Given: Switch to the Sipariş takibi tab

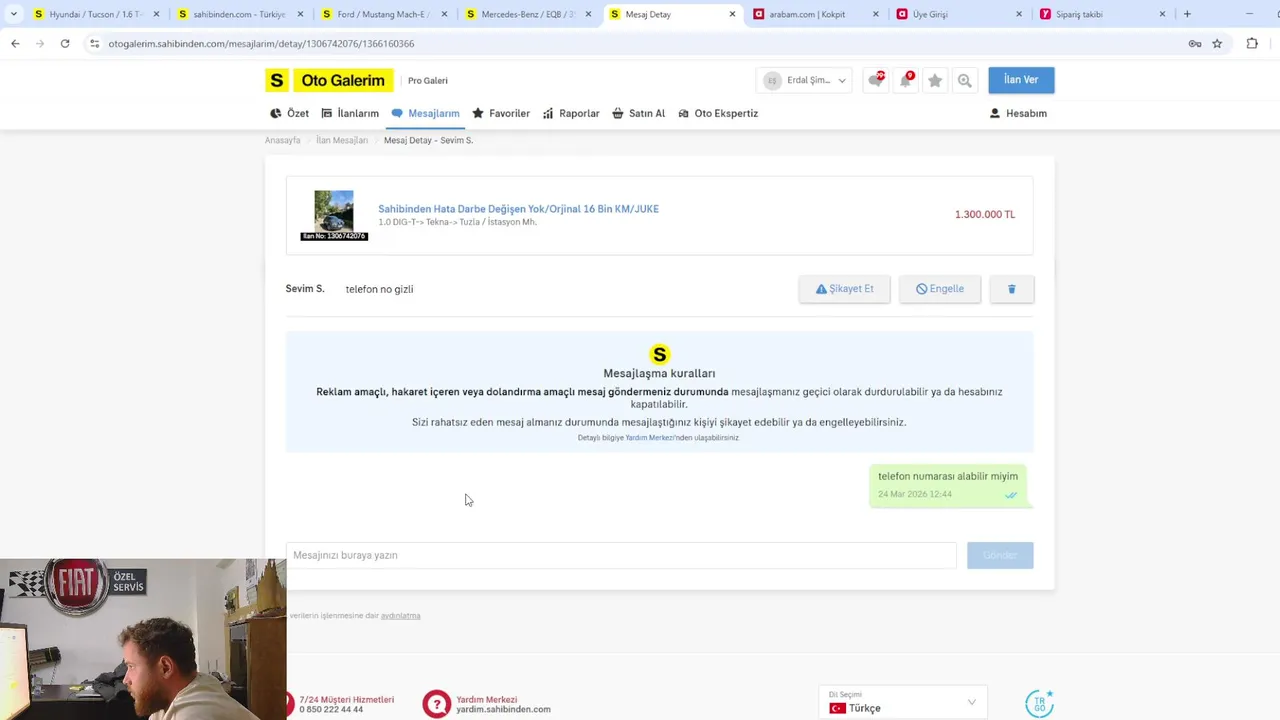Looking at the screenshot, I should coord(1104,14).
